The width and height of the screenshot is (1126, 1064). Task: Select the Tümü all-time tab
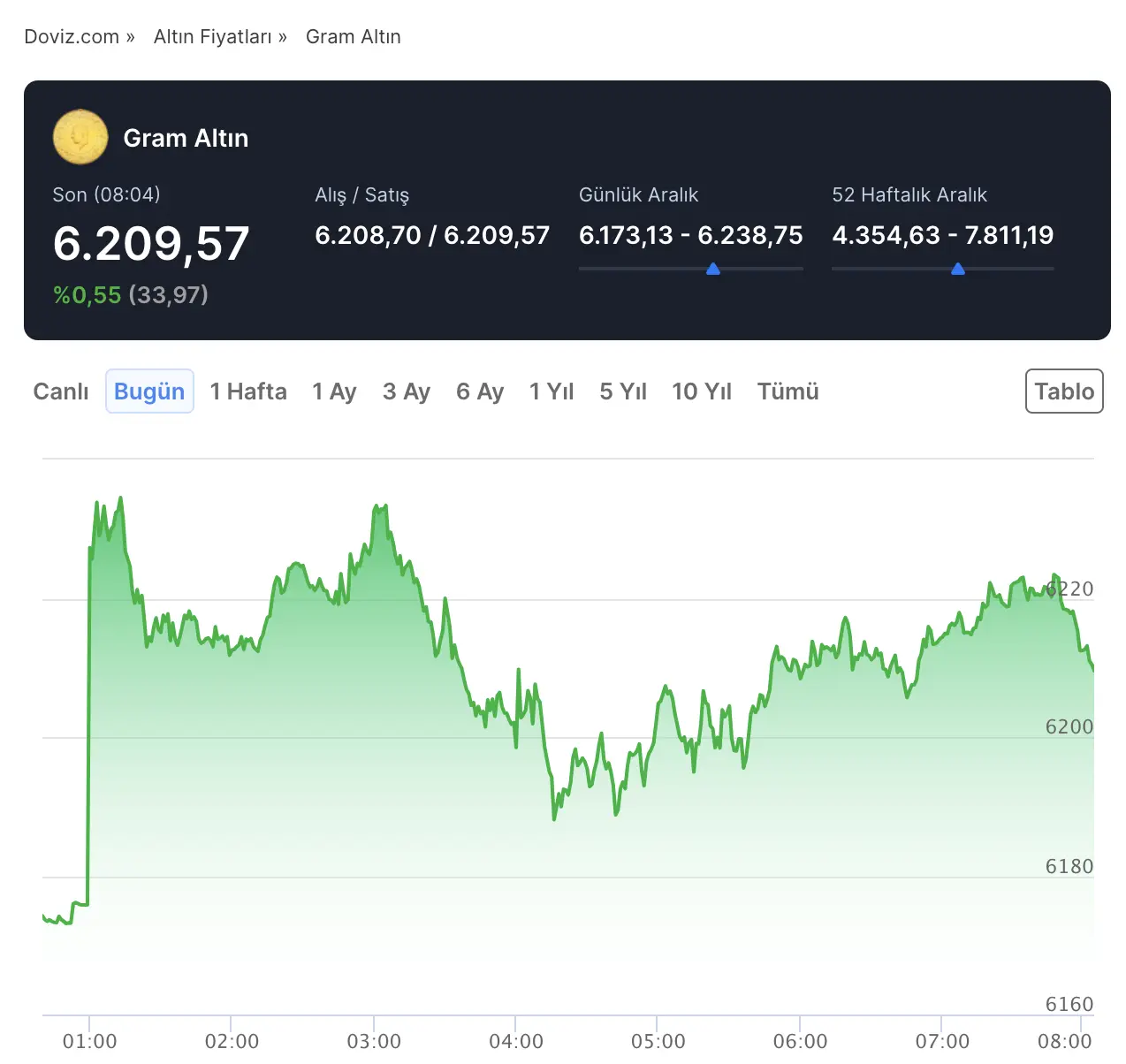pos(788,391)
